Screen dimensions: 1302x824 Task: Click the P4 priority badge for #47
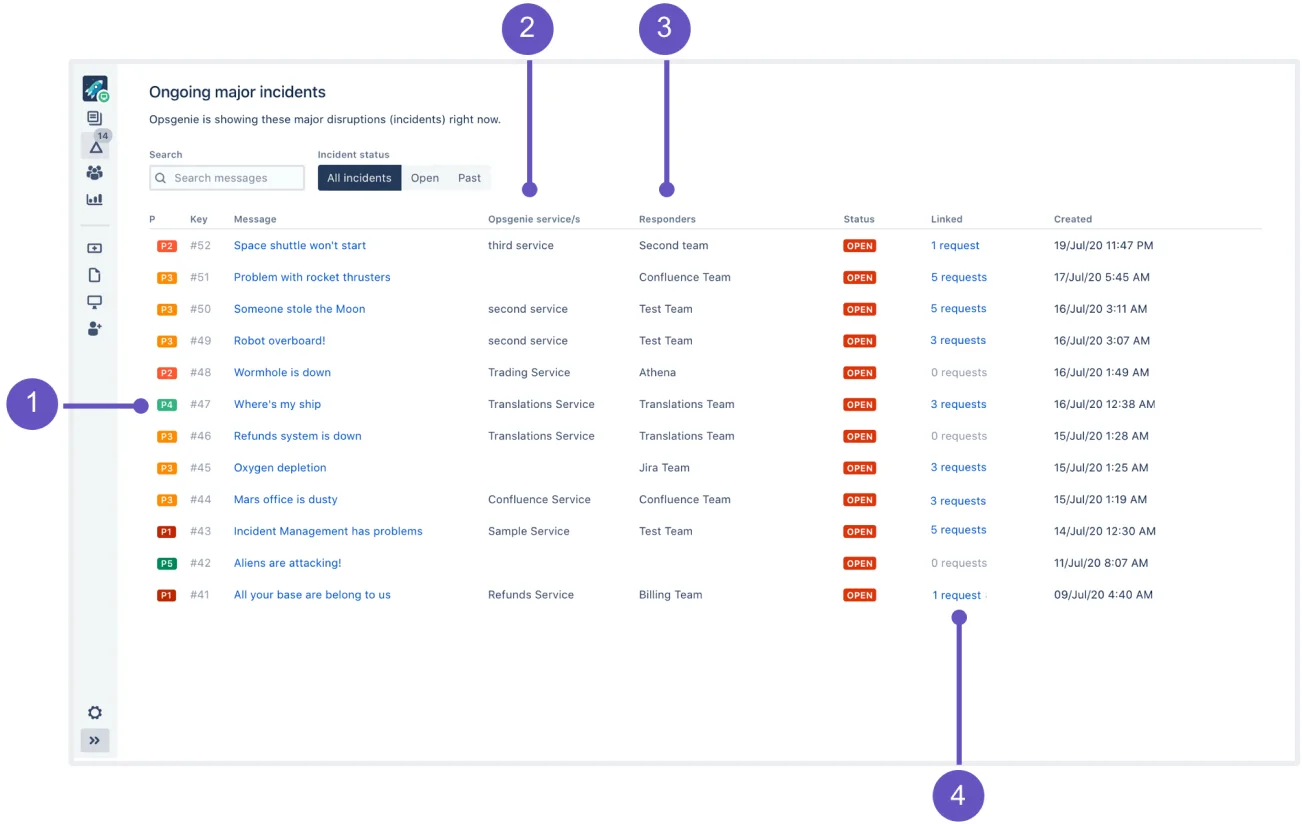click(167, 405)
